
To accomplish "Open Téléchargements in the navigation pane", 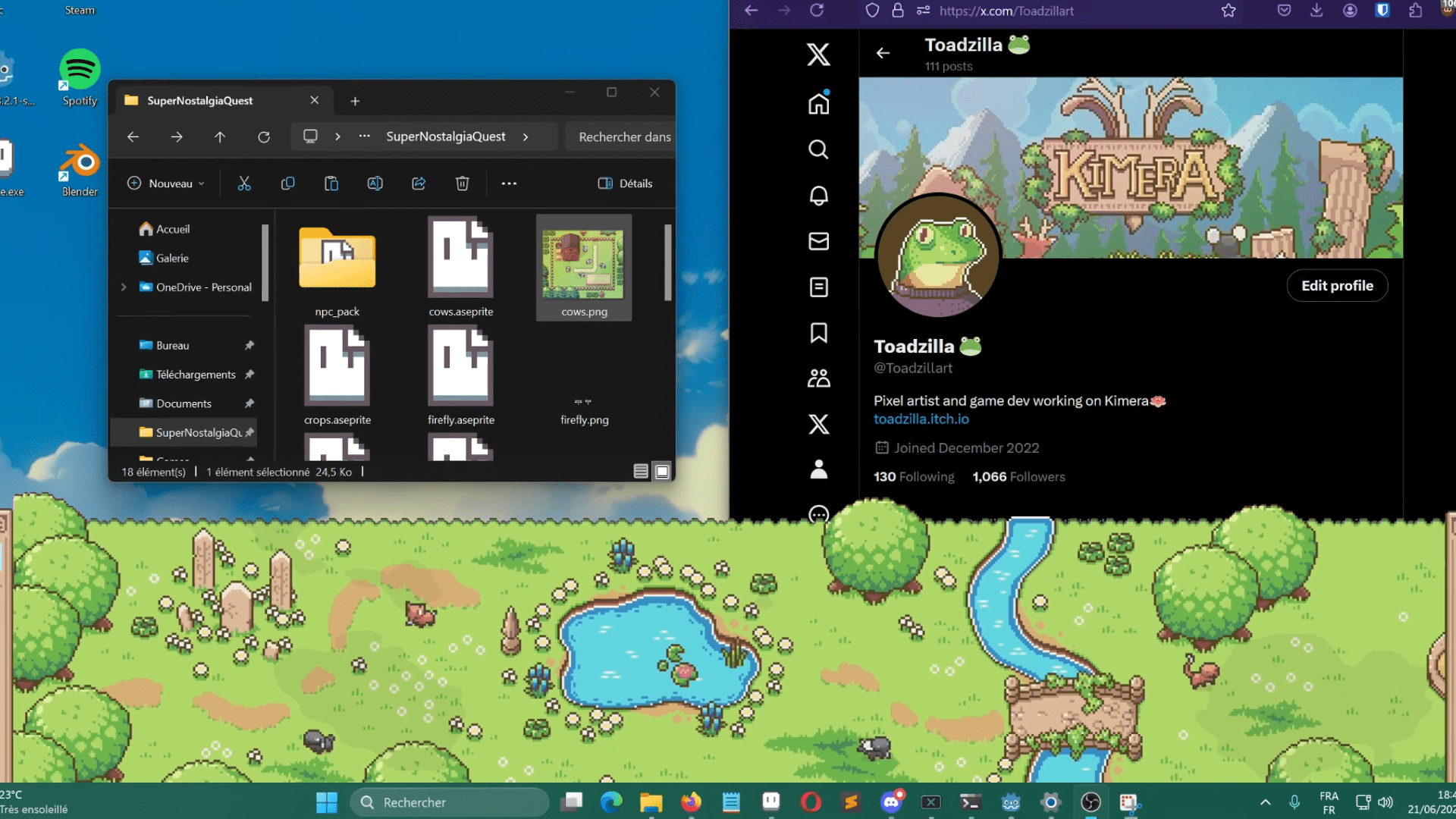I will [187, 375].
